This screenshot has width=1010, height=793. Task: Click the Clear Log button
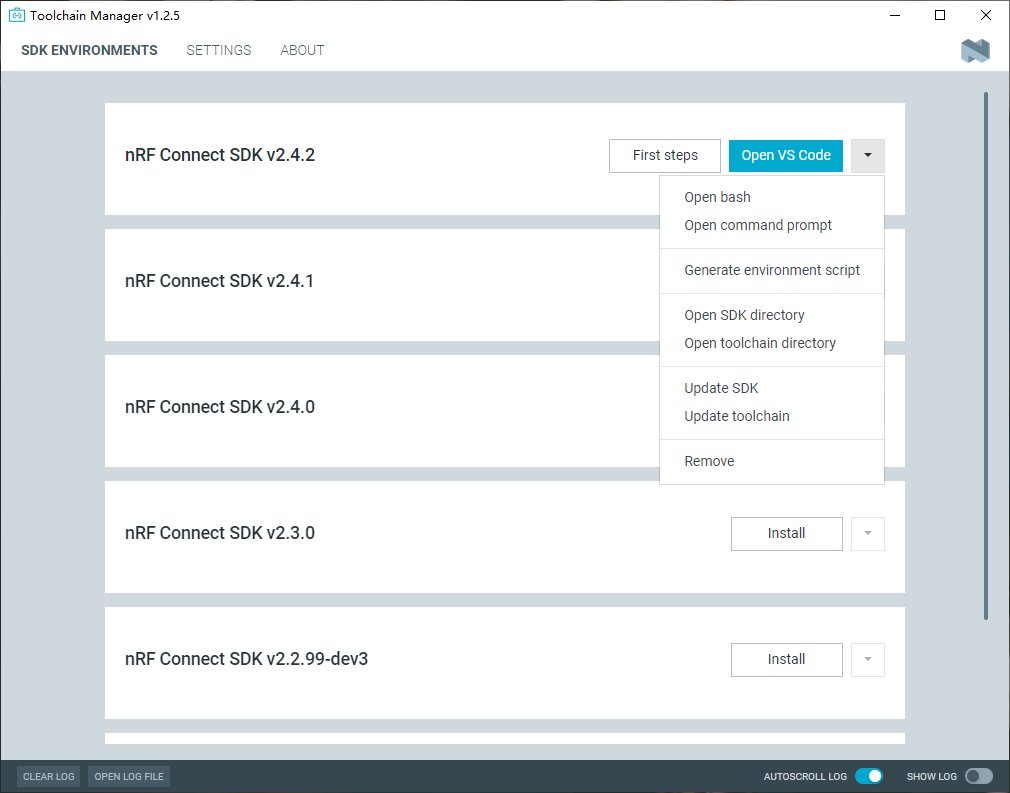pyautogui.click(x=49, y=776)
